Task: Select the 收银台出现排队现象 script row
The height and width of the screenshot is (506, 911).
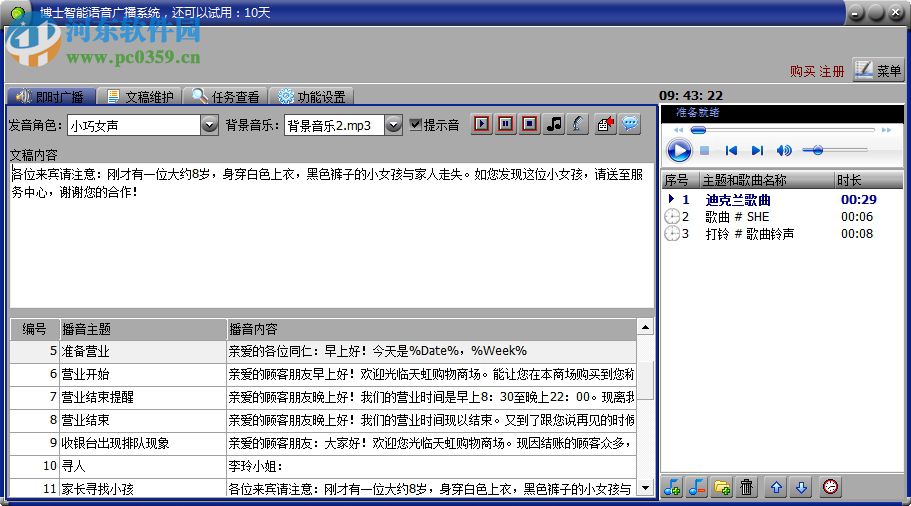Action: click(x=323, y=443)
